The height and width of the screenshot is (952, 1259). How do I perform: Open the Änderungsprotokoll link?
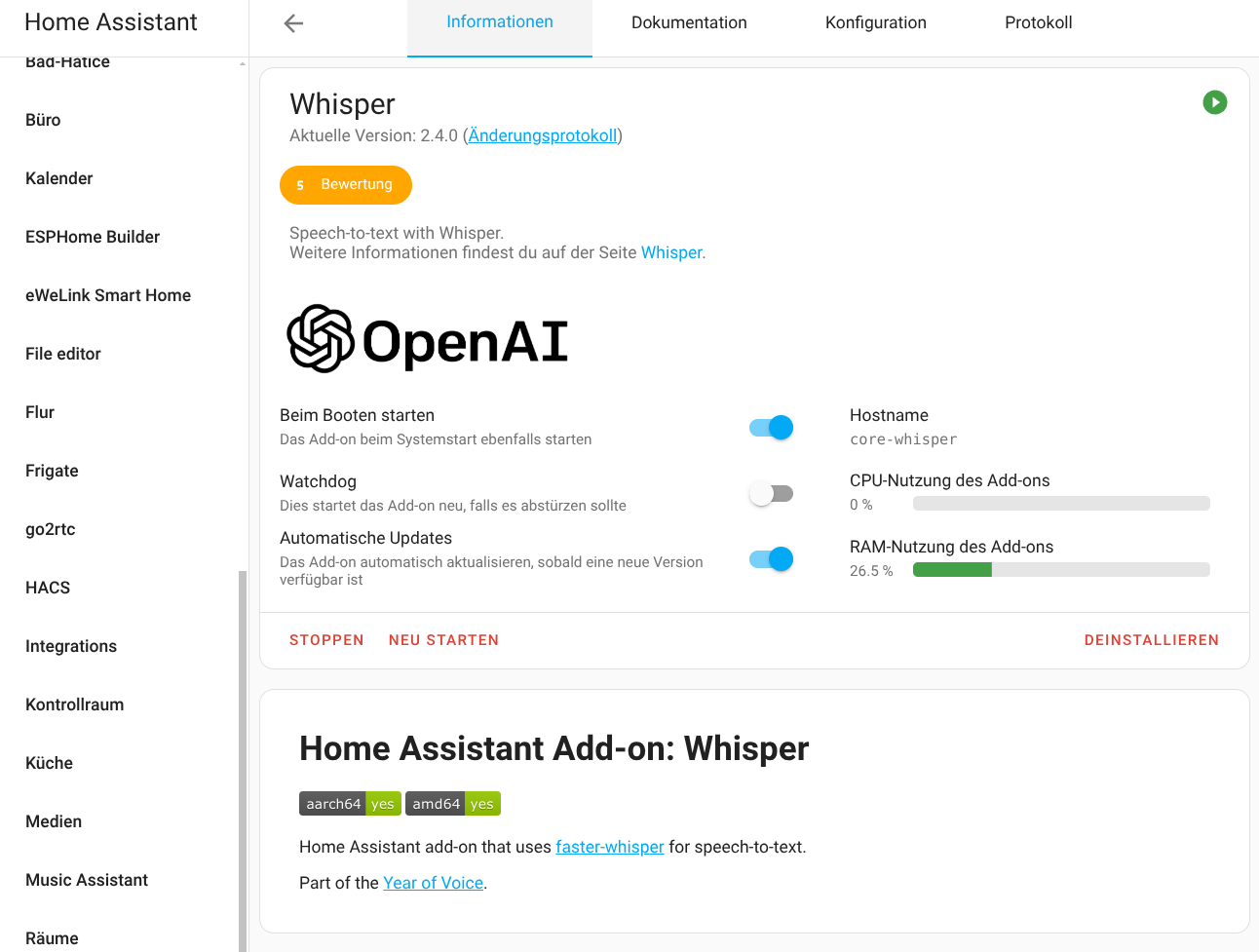pos(543,135)
